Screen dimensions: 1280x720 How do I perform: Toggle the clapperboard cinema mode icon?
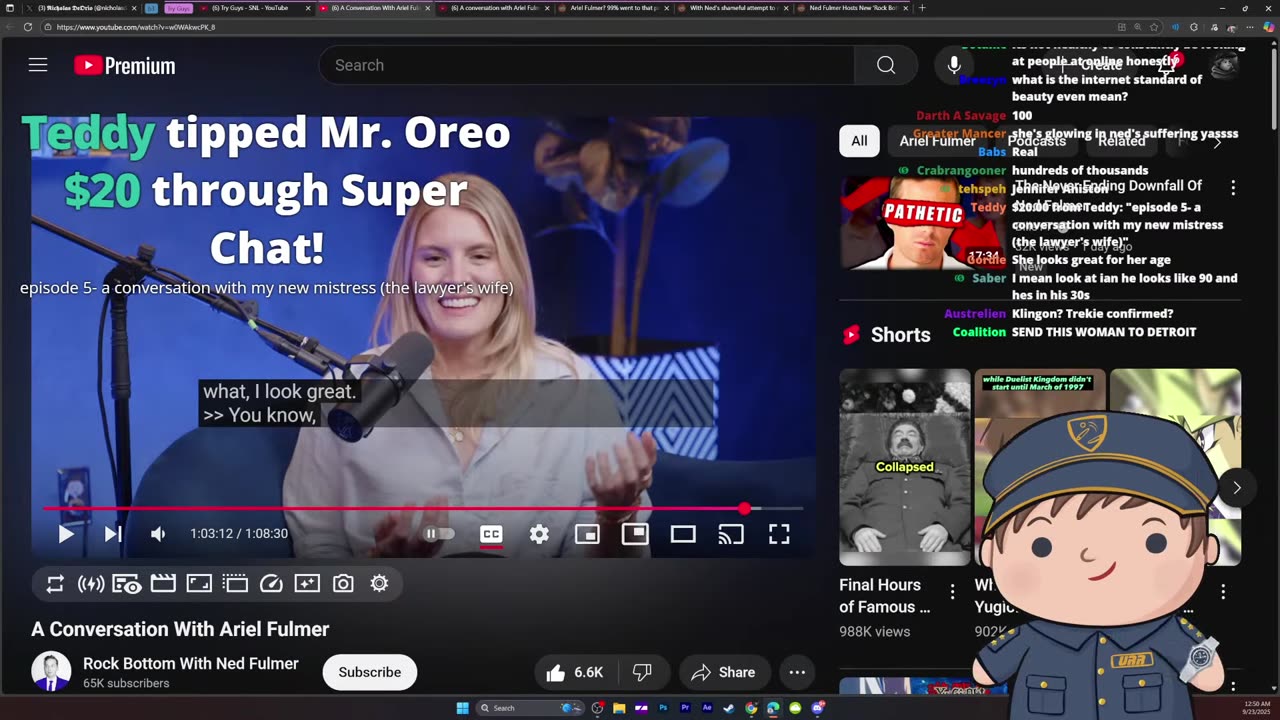pyautogui.click(x=163, y=584)
